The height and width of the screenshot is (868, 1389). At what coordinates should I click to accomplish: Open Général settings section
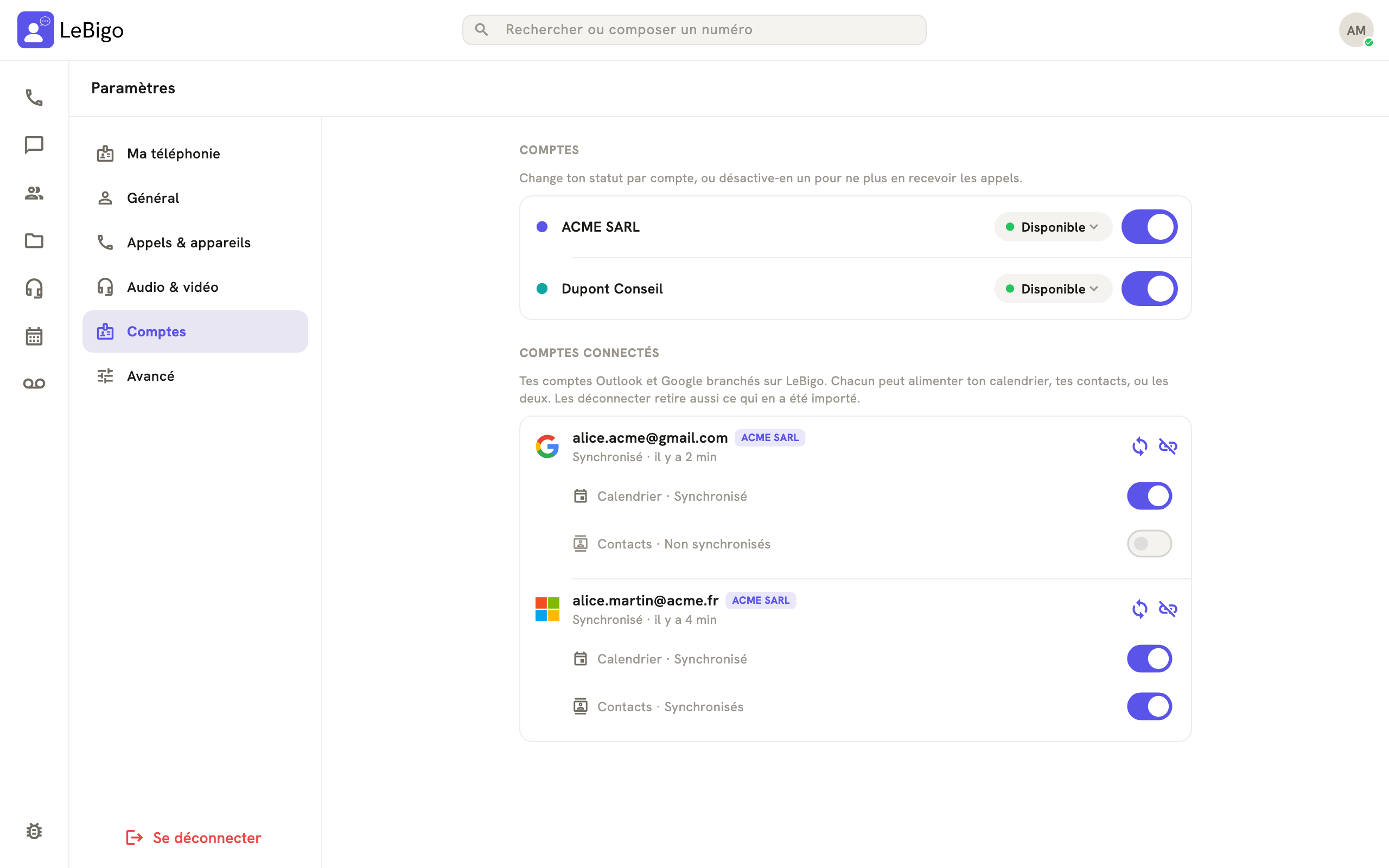195,198
